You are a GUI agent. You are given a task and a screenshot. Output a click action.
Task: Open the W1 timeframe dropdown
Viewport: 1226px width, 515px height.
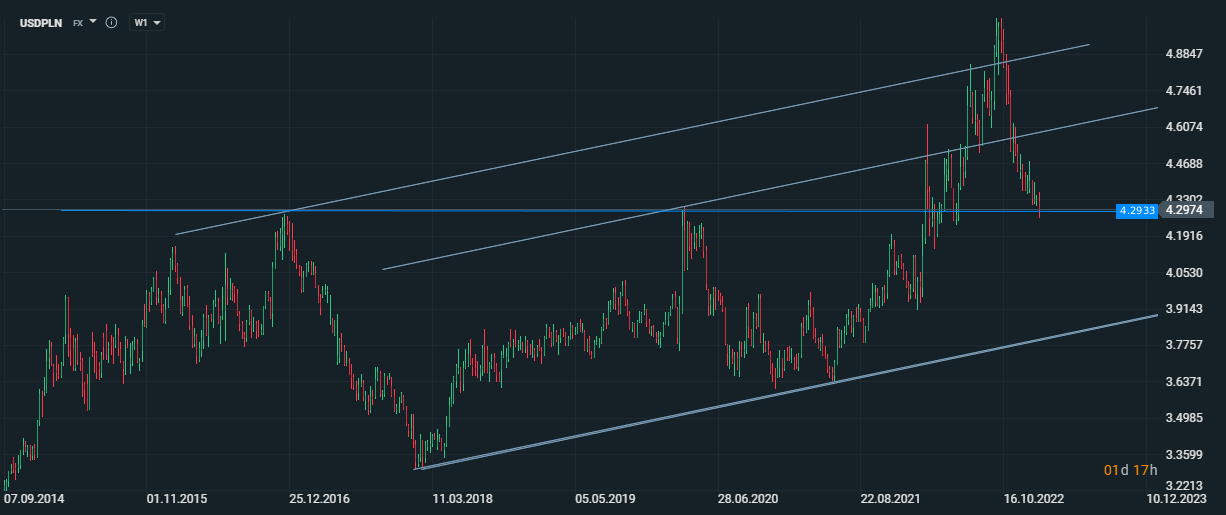146,22
